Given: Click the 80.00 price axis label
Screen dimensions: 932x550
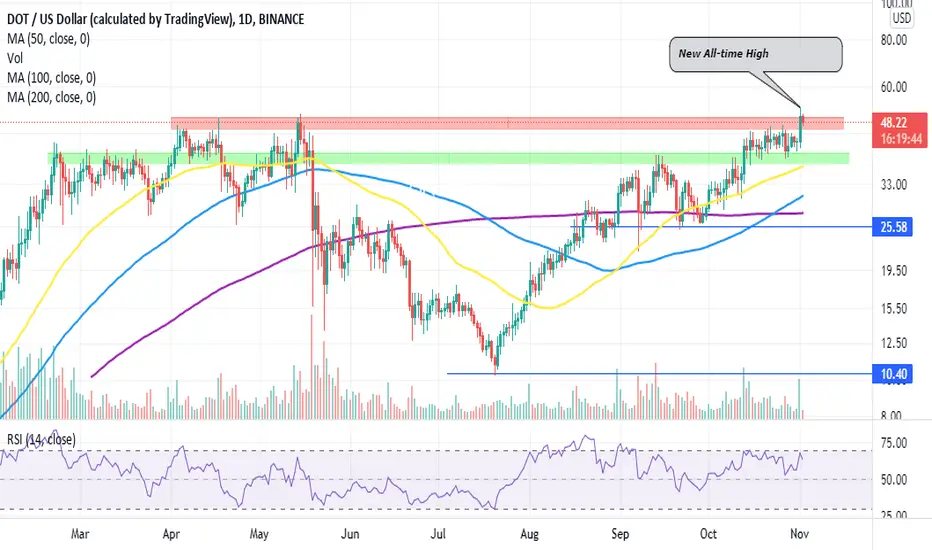Looking at the screenshot, I should [x=894, y=40].
